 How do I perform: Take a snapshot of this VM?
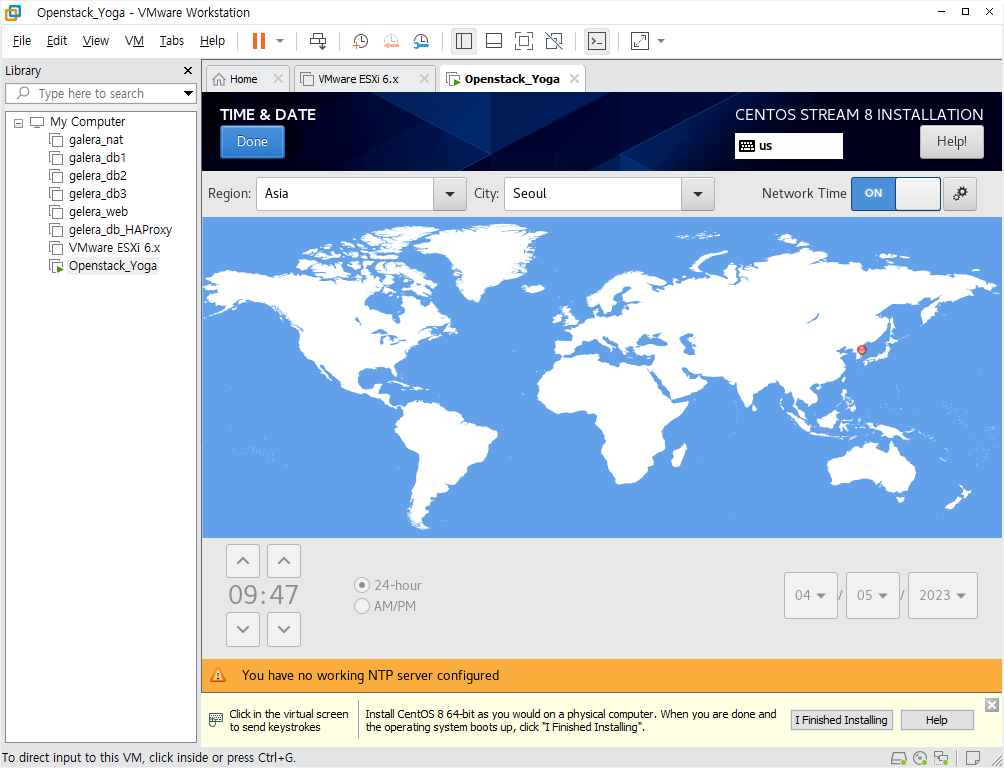(360, 41)
